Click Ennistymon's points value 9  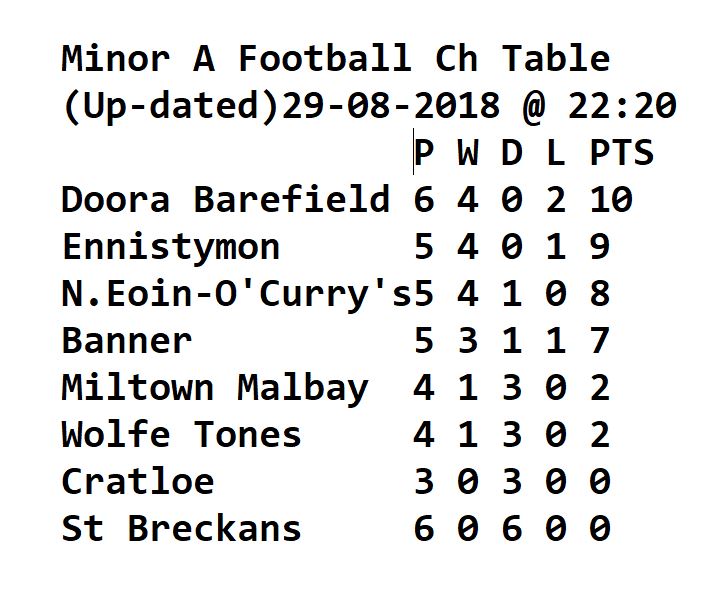600,246
